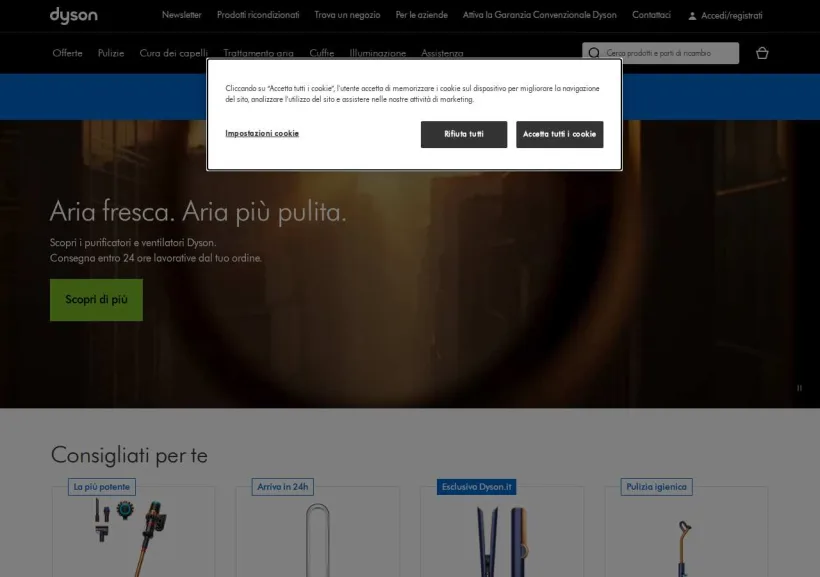Open Per le aziende page
Viewport: 820px width, 577px height.
[422, 15]
